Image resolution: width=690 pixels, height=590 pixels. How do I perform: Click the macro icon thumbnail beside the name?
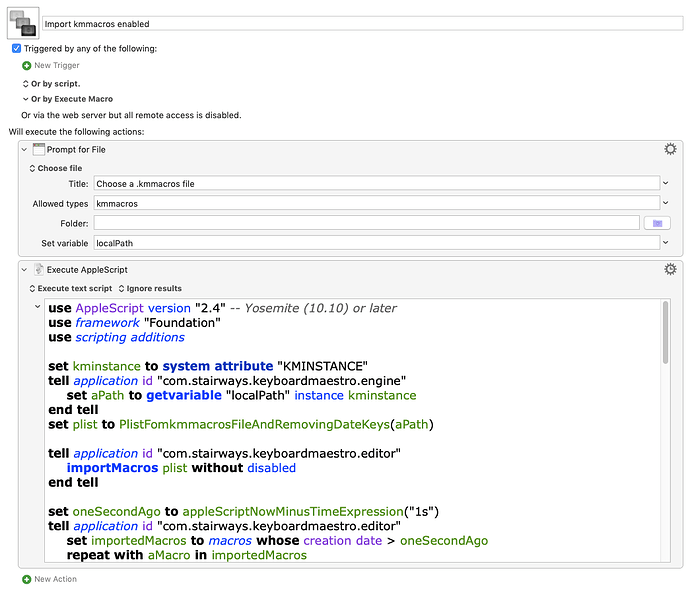[x=23, y=22]
